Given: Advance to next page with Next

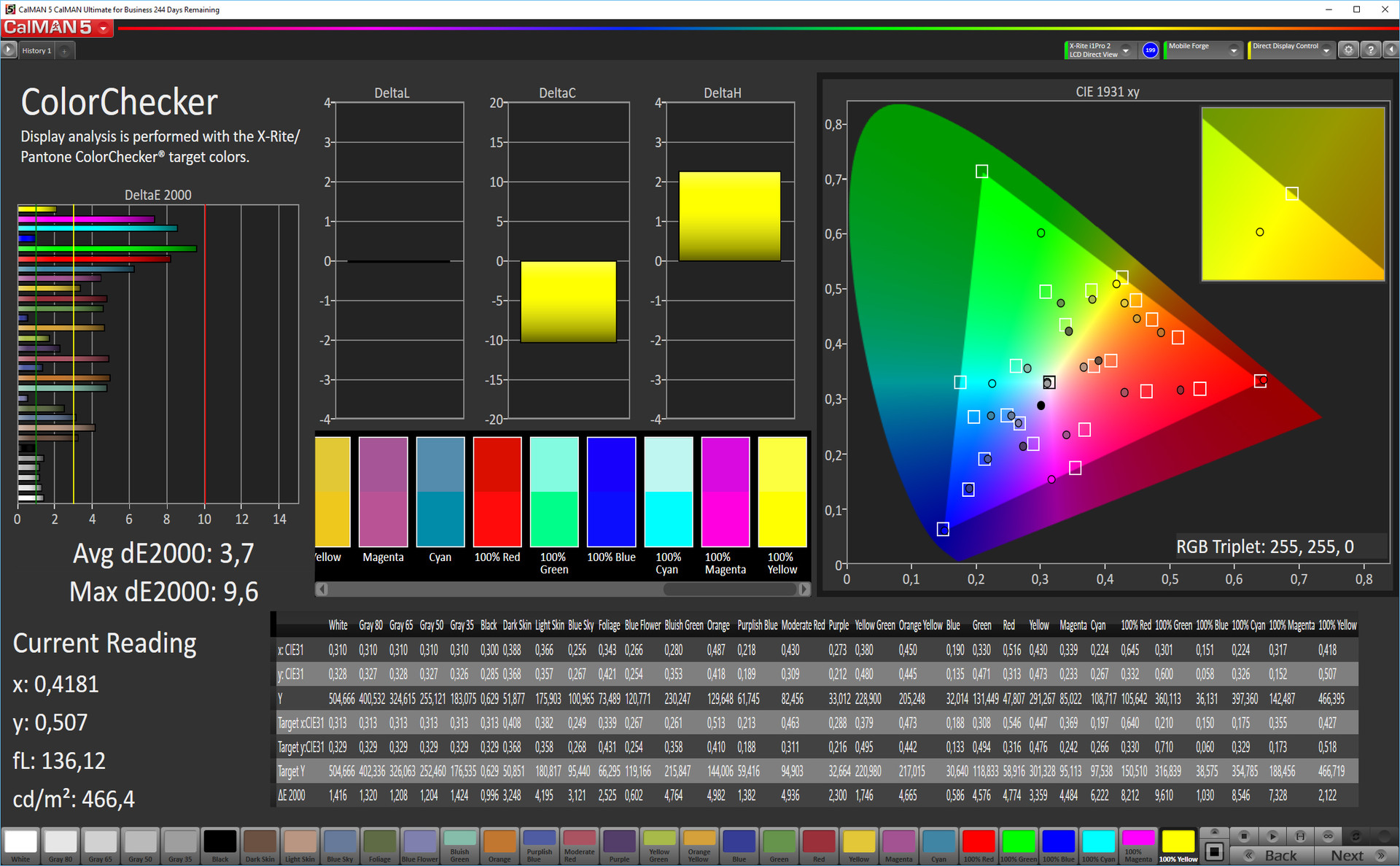Looking at the screenshot, I should 1356,855.
